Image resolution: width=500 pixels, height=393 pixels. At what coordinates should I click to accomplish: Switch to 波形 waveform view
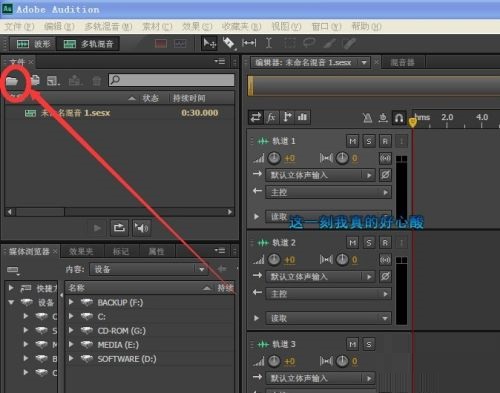pos(33,44)
